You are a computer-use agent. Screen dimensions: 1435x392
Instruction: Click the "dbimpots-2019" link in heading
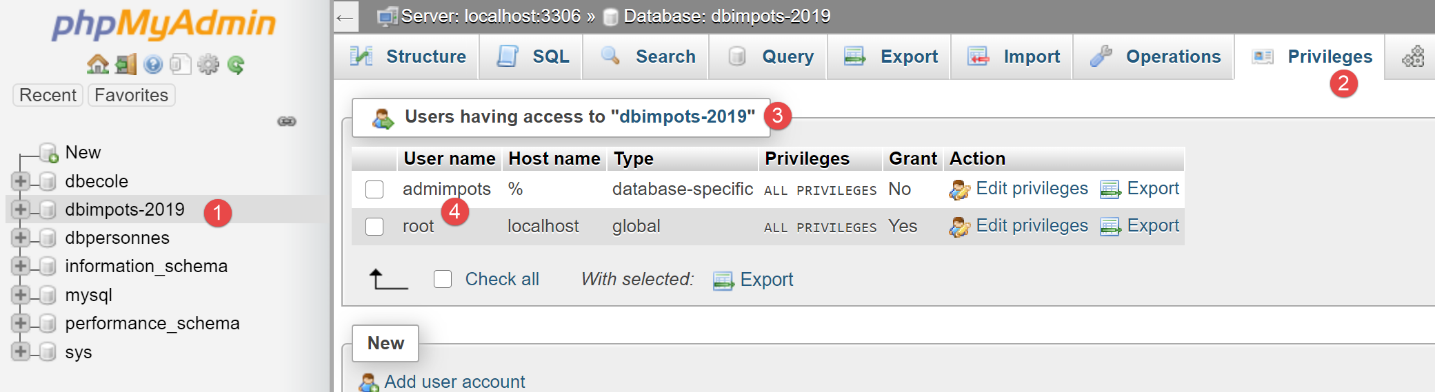[x=683, y=116]
